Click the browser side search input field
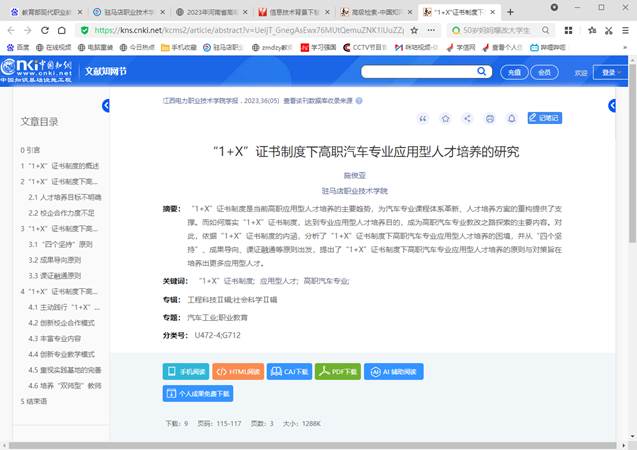The image size is (637, 450). pyautogui.click(x=498, y=30)
